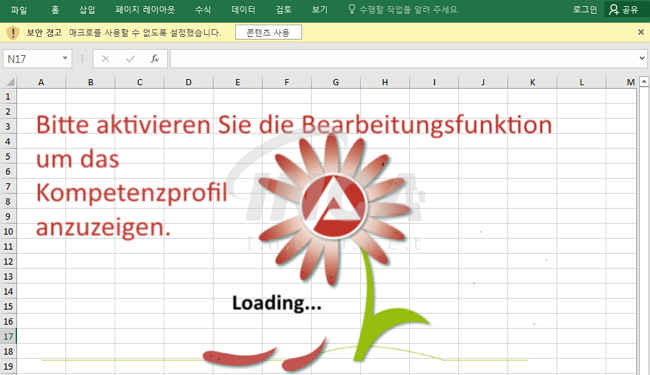Click the formula bar cancel X icon
The height and width of the screenshot is (375, 650).
[106, 59]
